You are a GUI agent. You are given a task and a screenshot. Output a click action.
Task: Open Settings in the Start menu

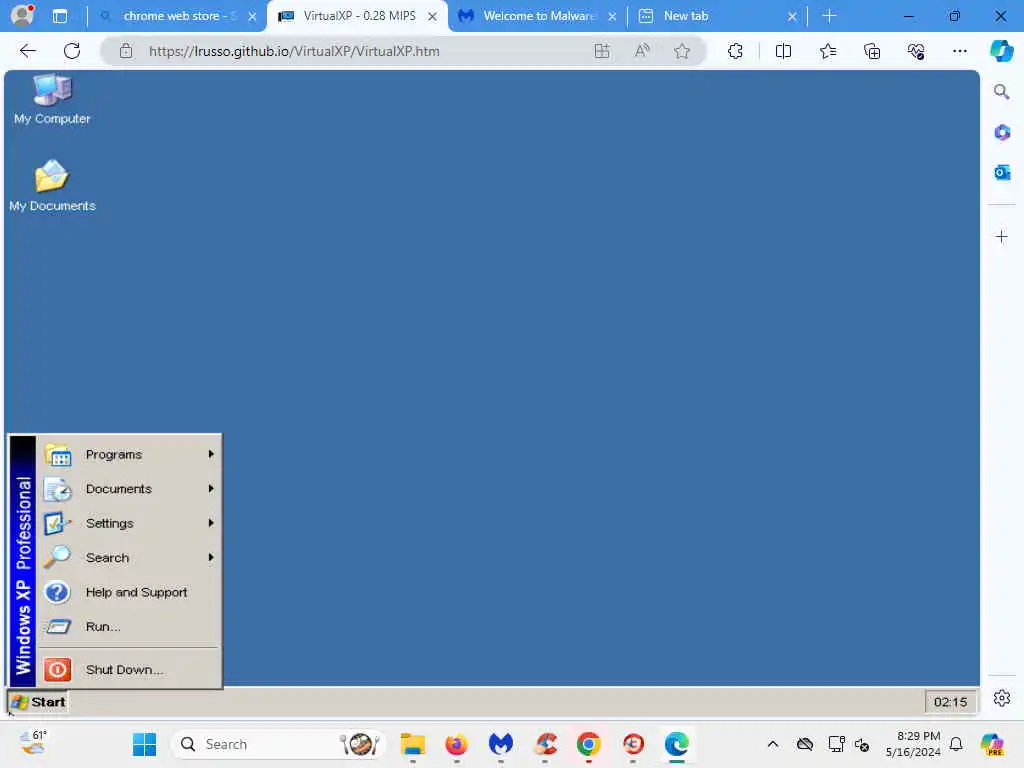click(129, 523)
